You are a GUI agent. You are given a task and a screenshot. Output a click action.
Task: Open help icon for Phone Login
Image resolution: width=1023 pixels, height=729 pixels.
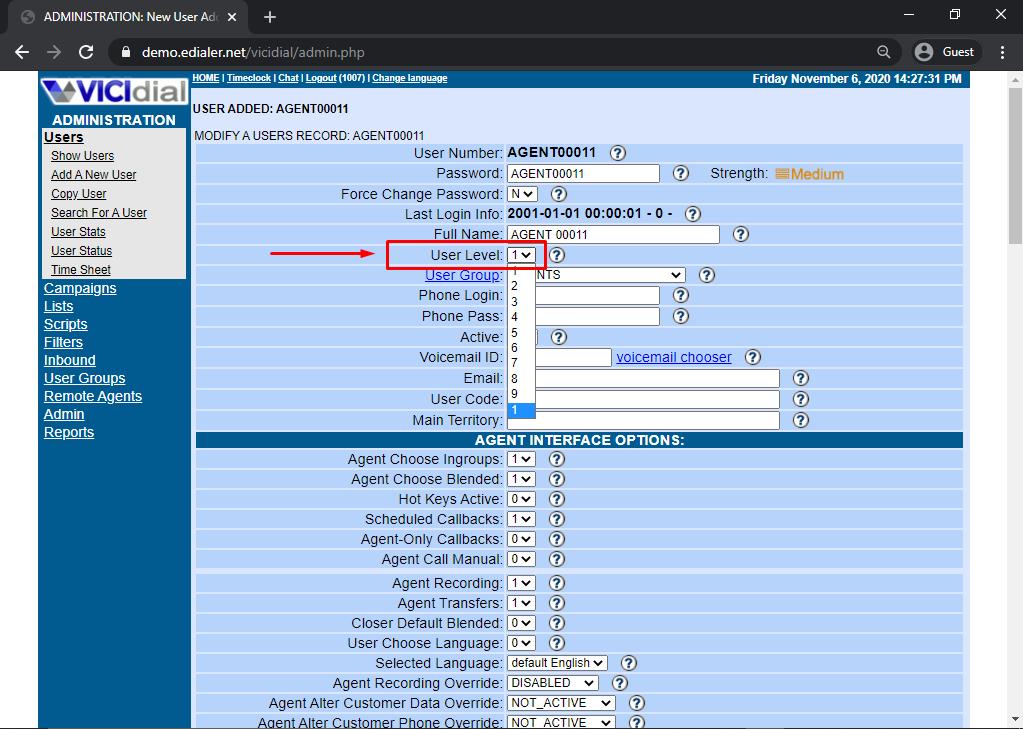680,296
